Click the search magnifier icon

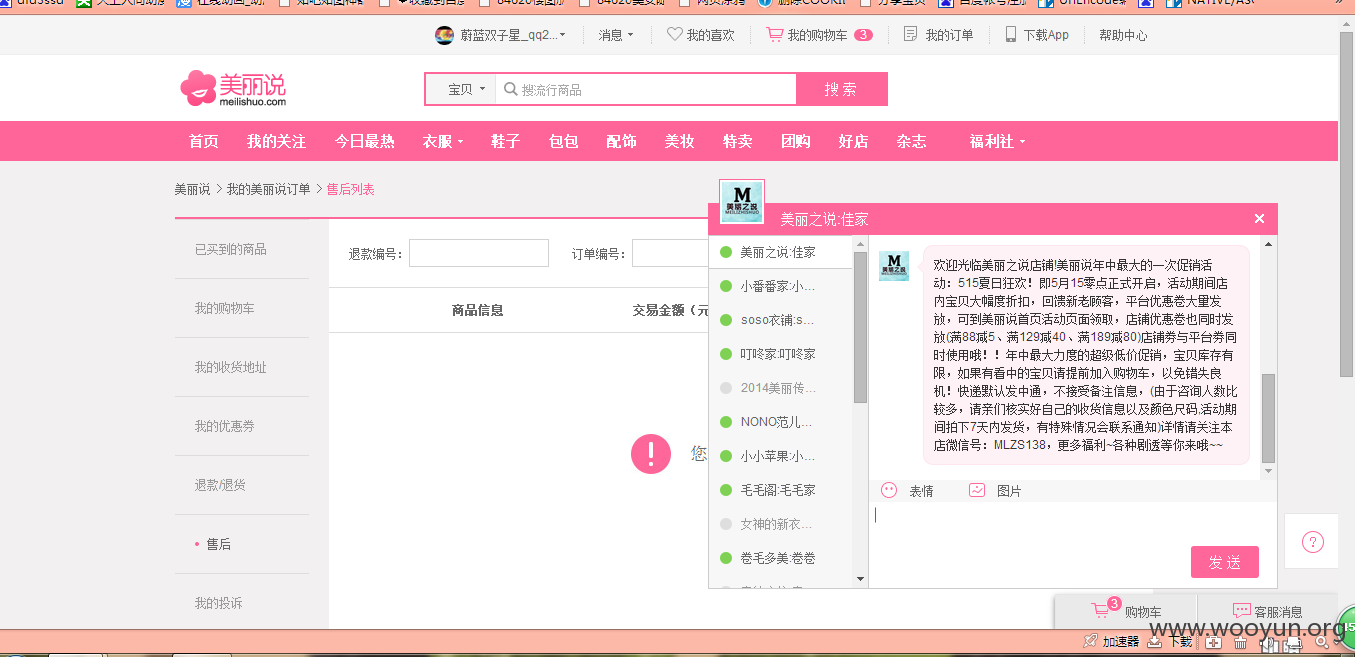[x=510, y=89]
